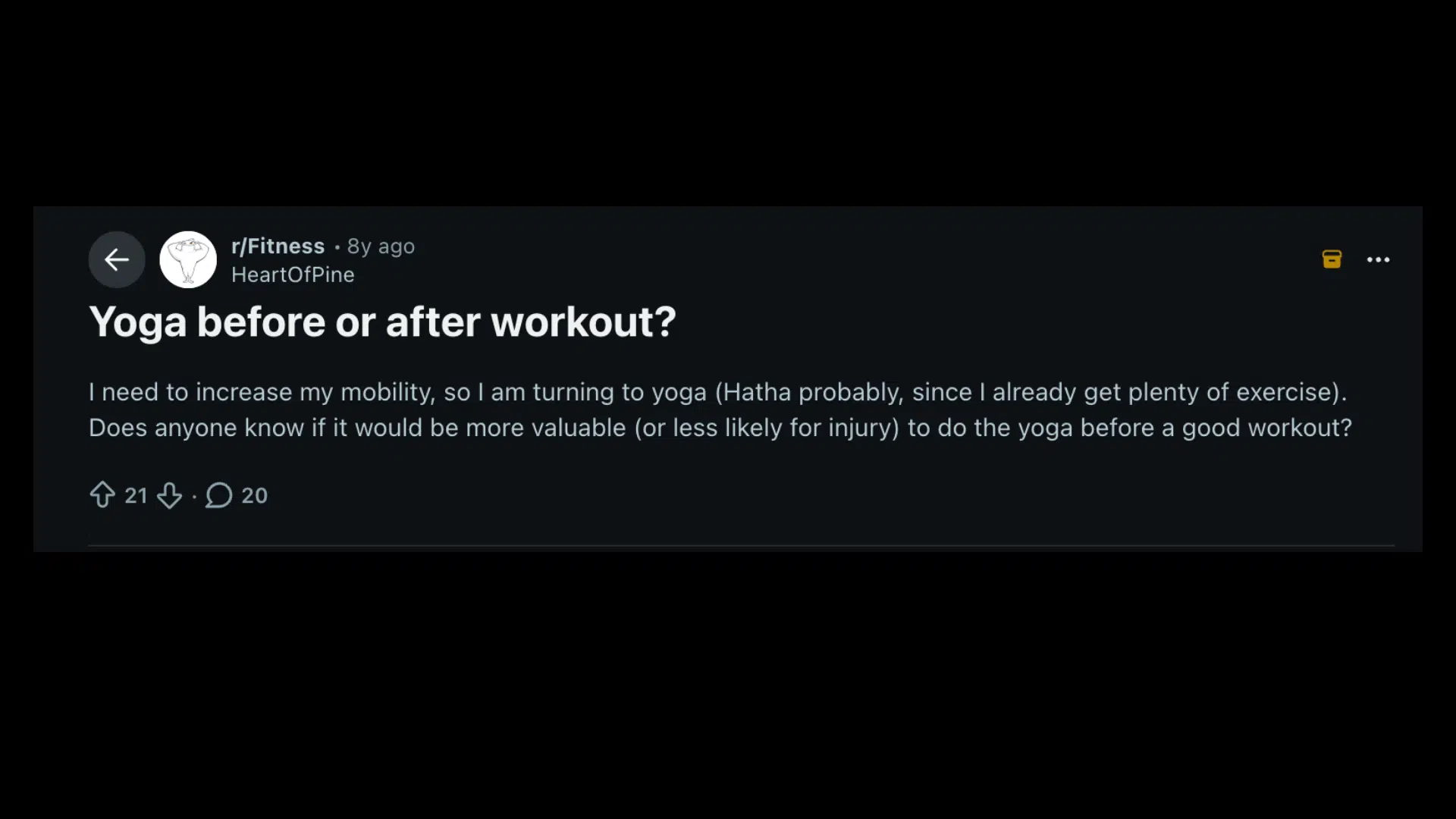This screenshot has width=1456, height=819.
Task: Open the r/Fitness community page
Action: 278,246
